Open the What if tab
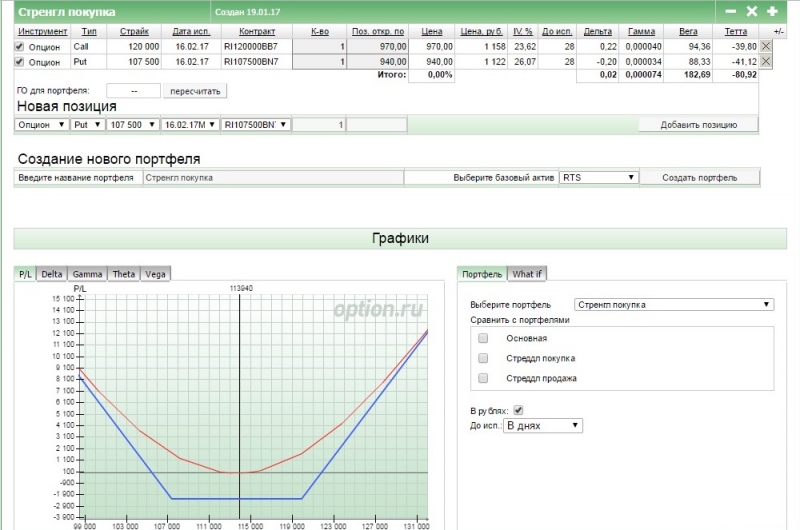 click(x=527, y=274)
